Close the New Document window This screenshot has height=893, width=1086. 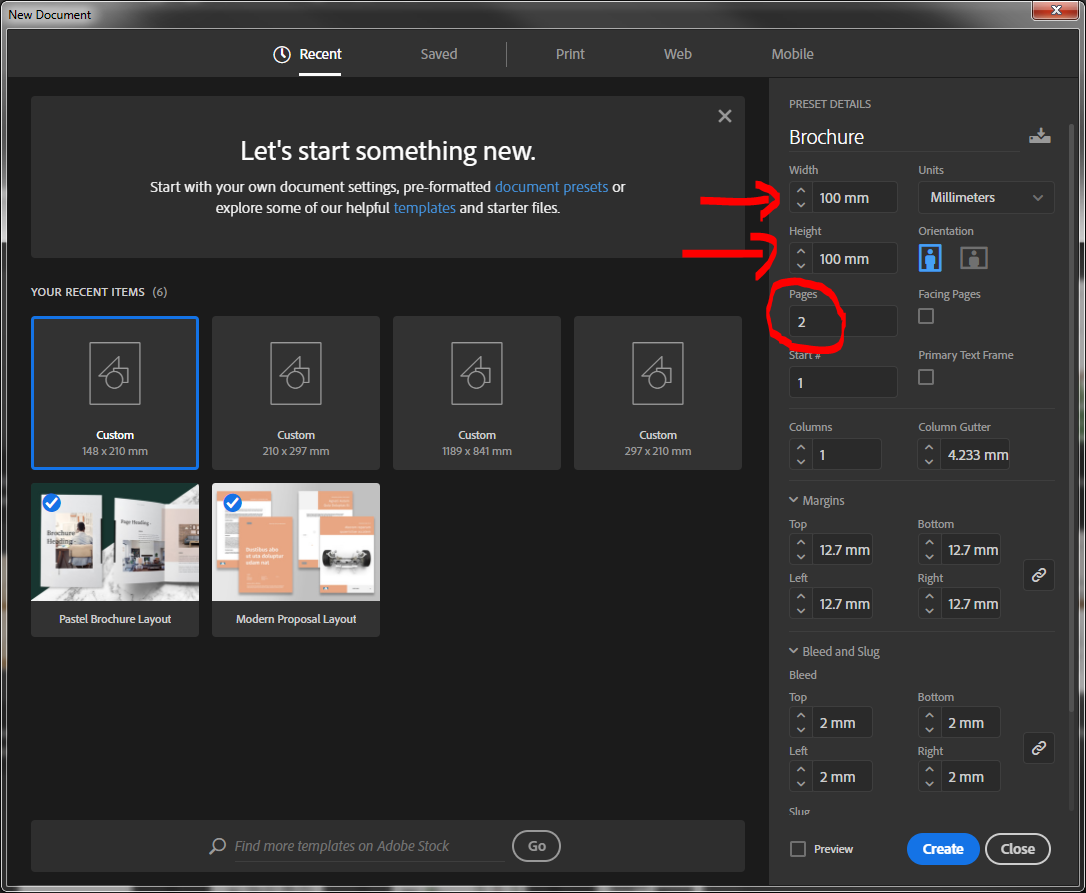click(1056, 10)
